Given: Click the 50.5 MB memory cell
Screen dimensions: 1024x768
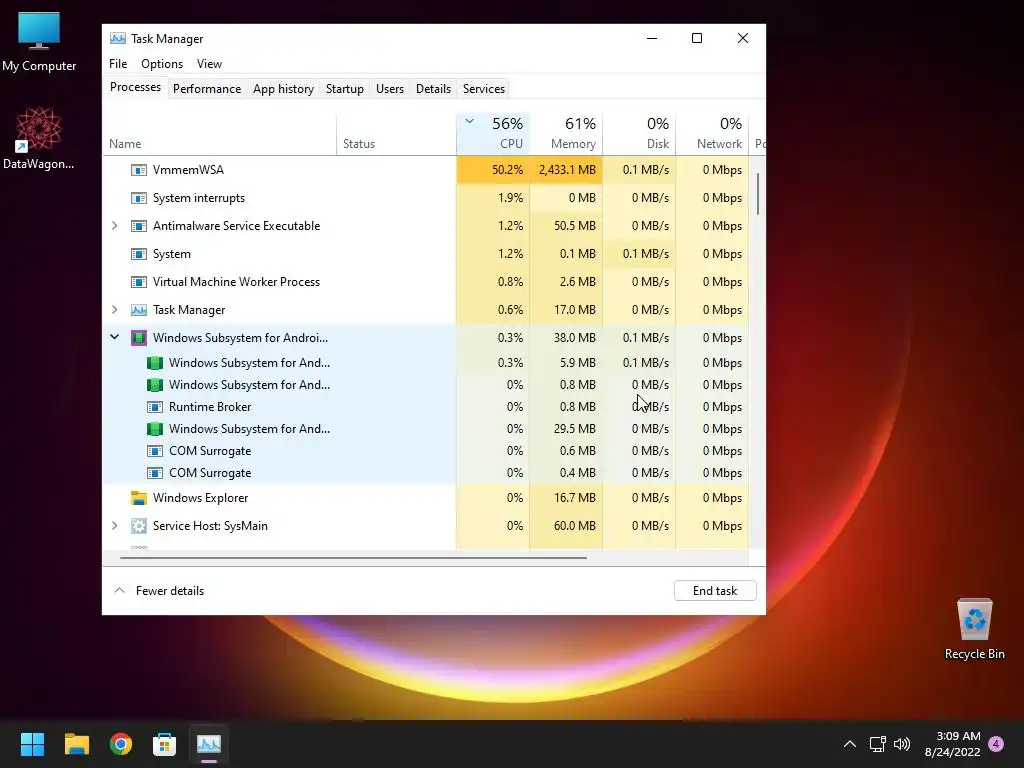Looking at the screenshot, I should coord(566,226).
